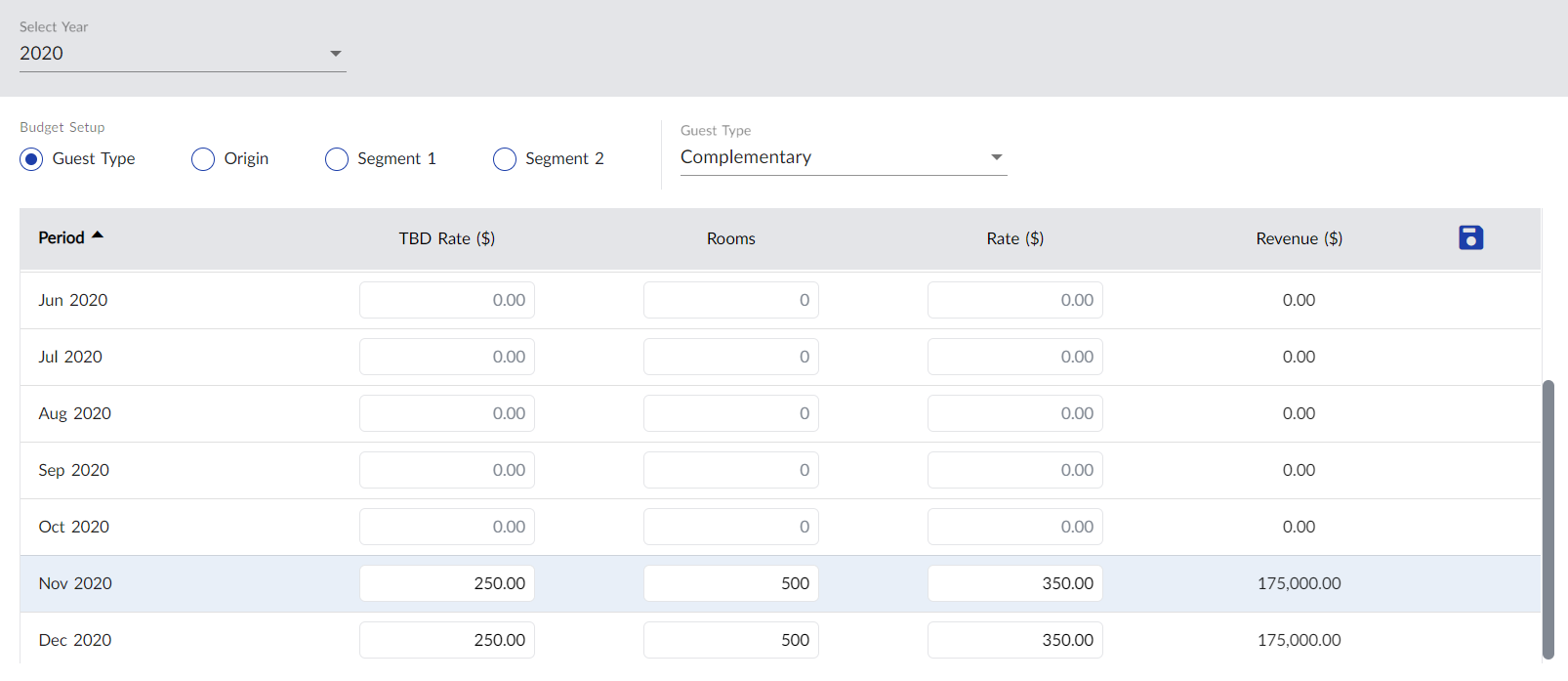This screenshot has width=1568, height=681.
Task: Click Rate 350.00 field for Nov 2020
Action: 1015,583
